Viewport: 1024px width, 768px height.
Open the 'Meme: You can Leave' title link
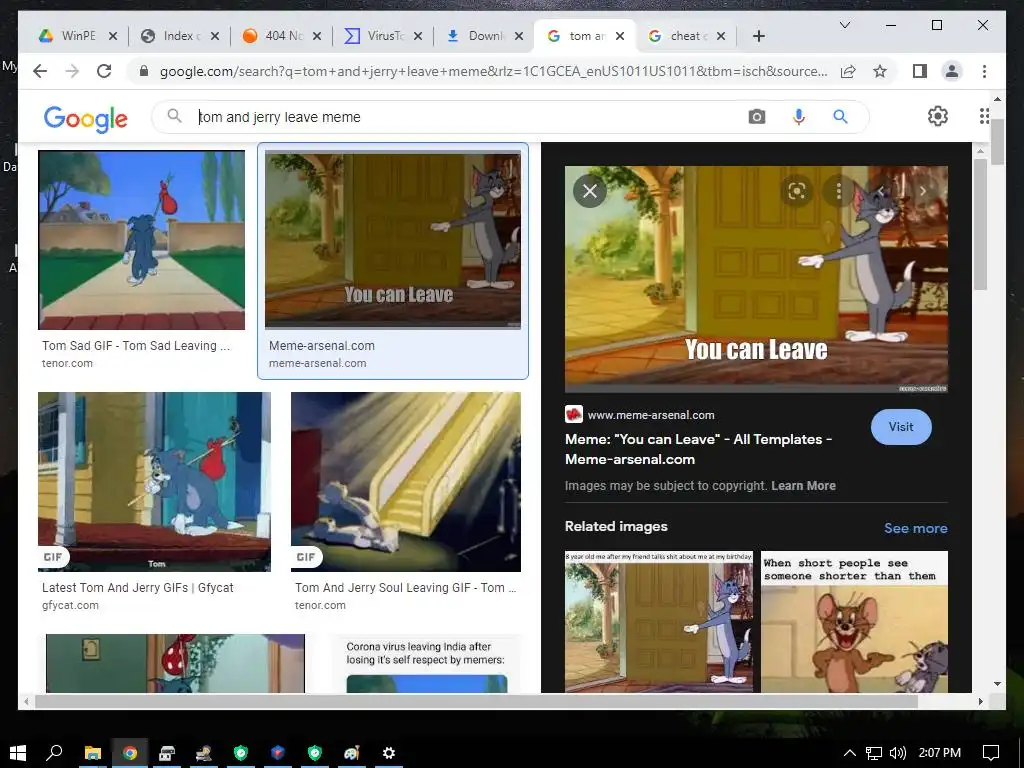tap(698, 449)
